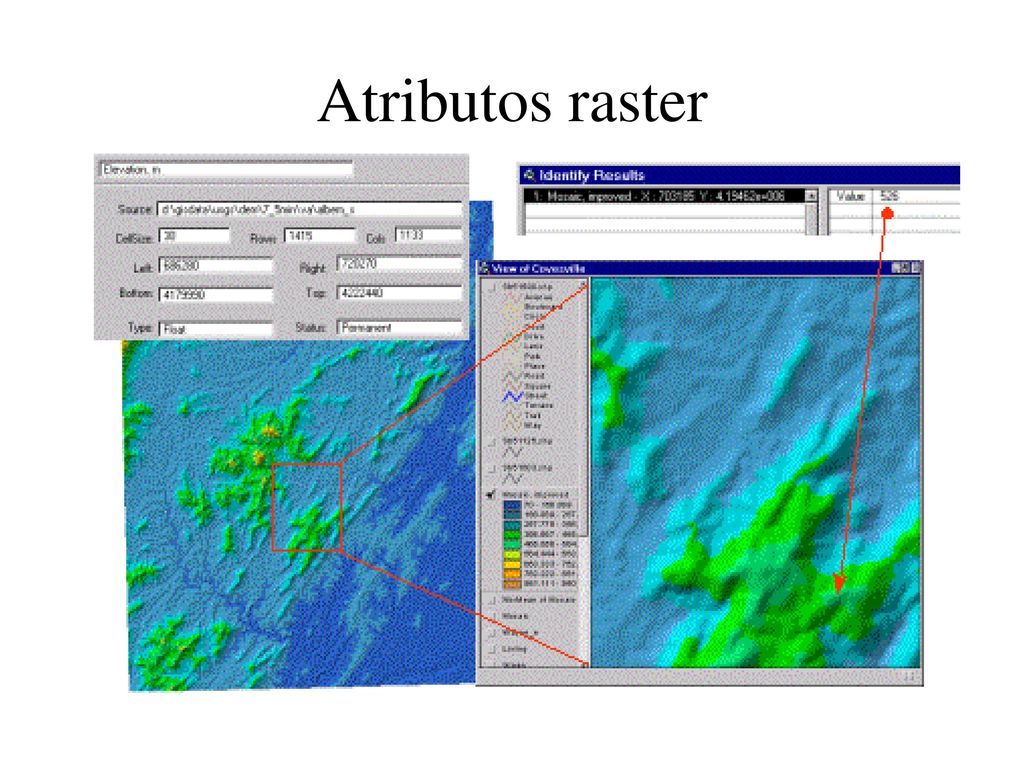Image resolution: width=1024 pixels, height=768 pixels.
Task: Click the Type field showing Float
Action: pos(216,329)
